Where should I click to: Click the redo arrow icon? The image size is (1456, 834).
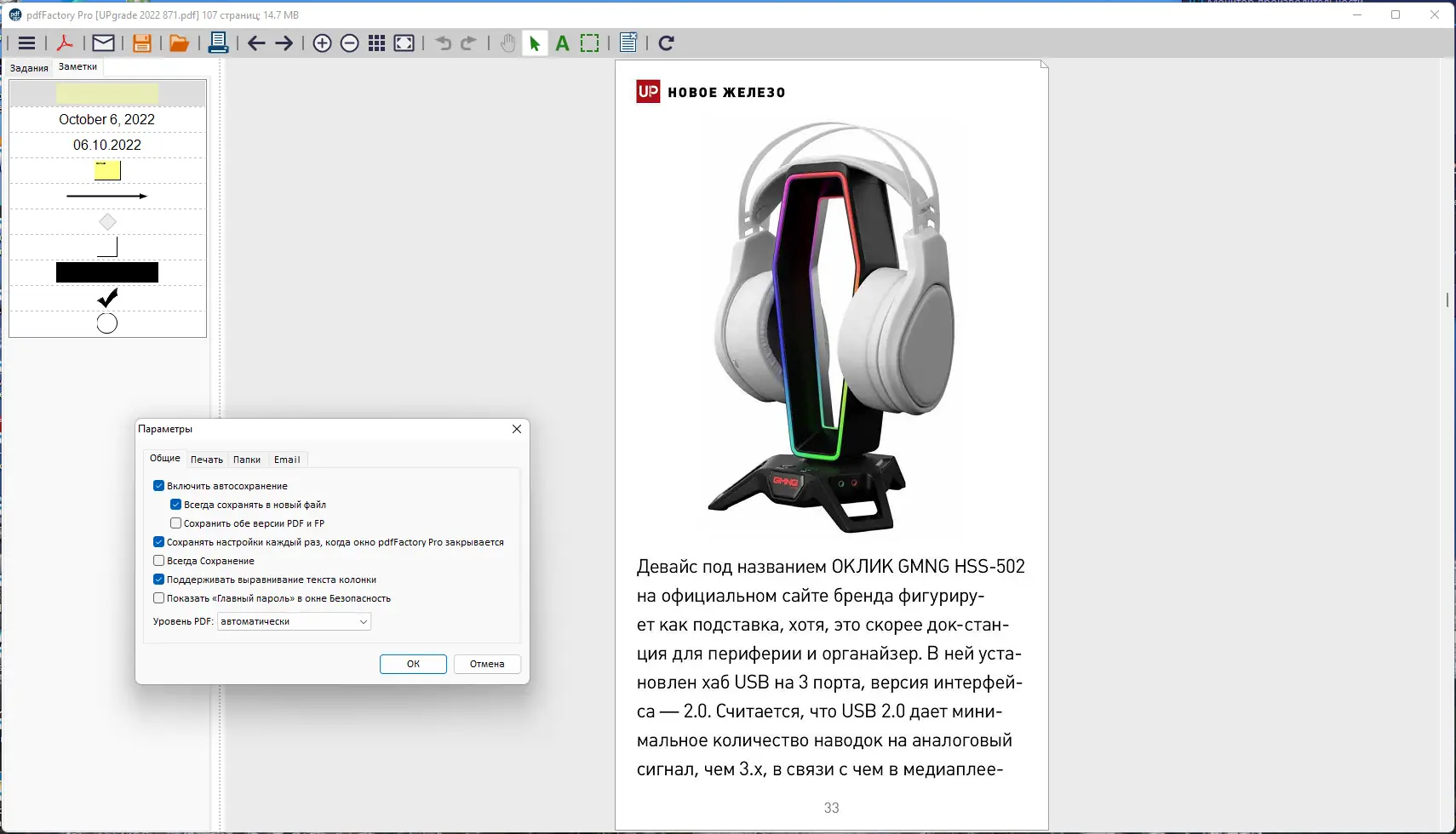pyautogui.click(x=468, y=43)
